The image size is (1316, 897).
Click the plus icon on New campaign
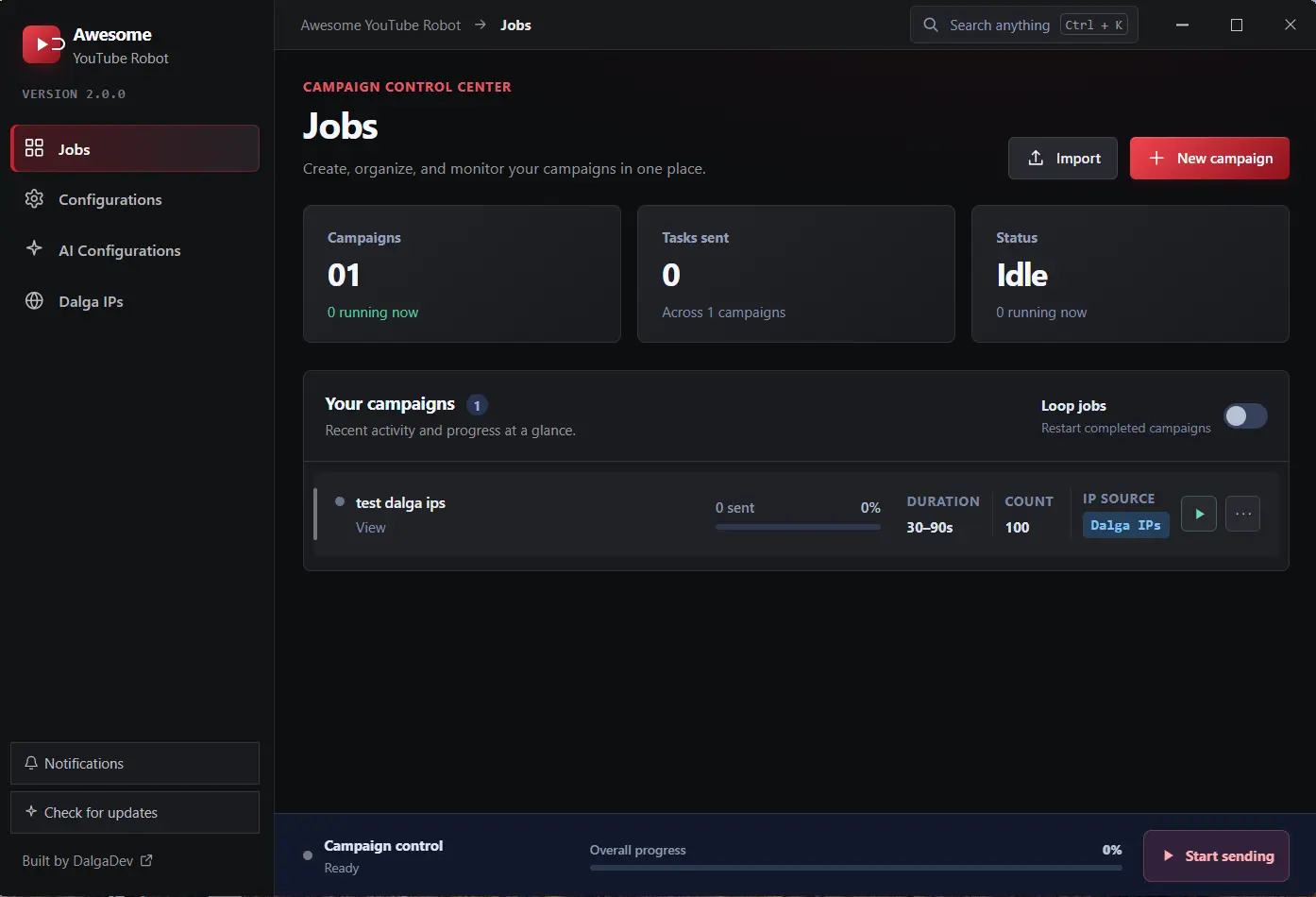tap(1156, 158)
